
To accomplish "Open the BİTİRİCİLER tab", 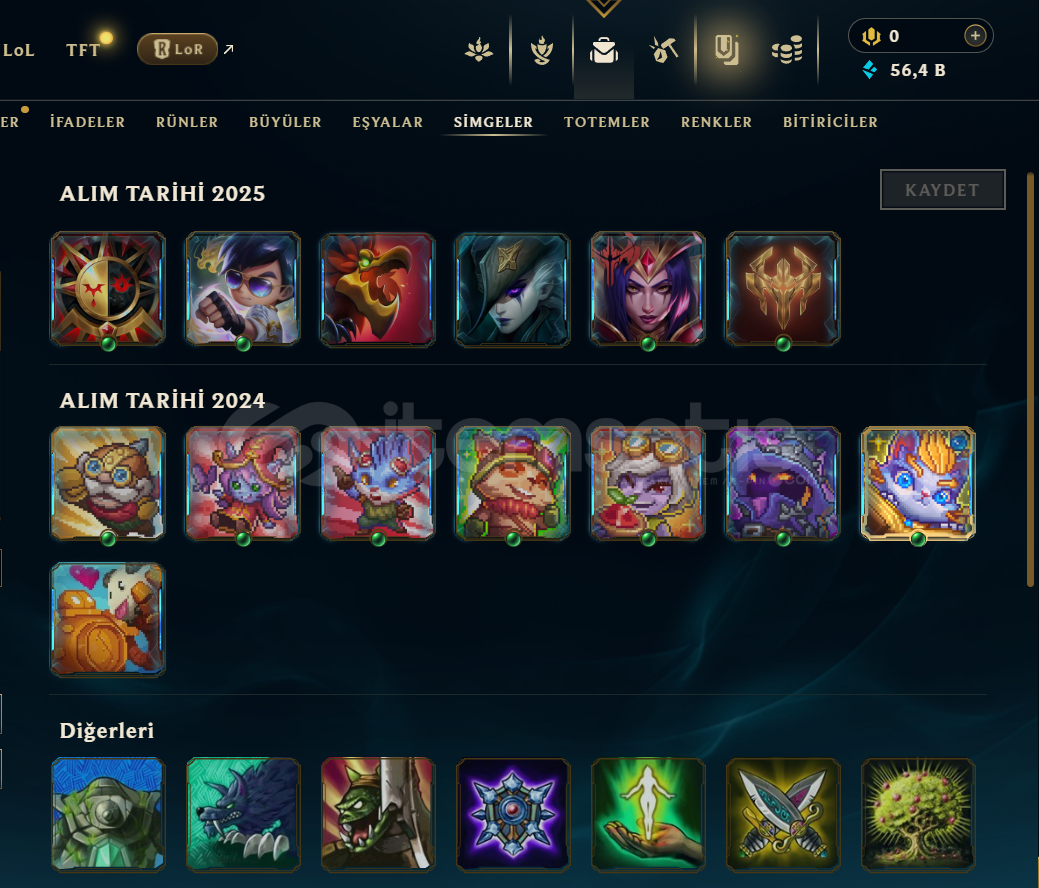I will [830, 122].
